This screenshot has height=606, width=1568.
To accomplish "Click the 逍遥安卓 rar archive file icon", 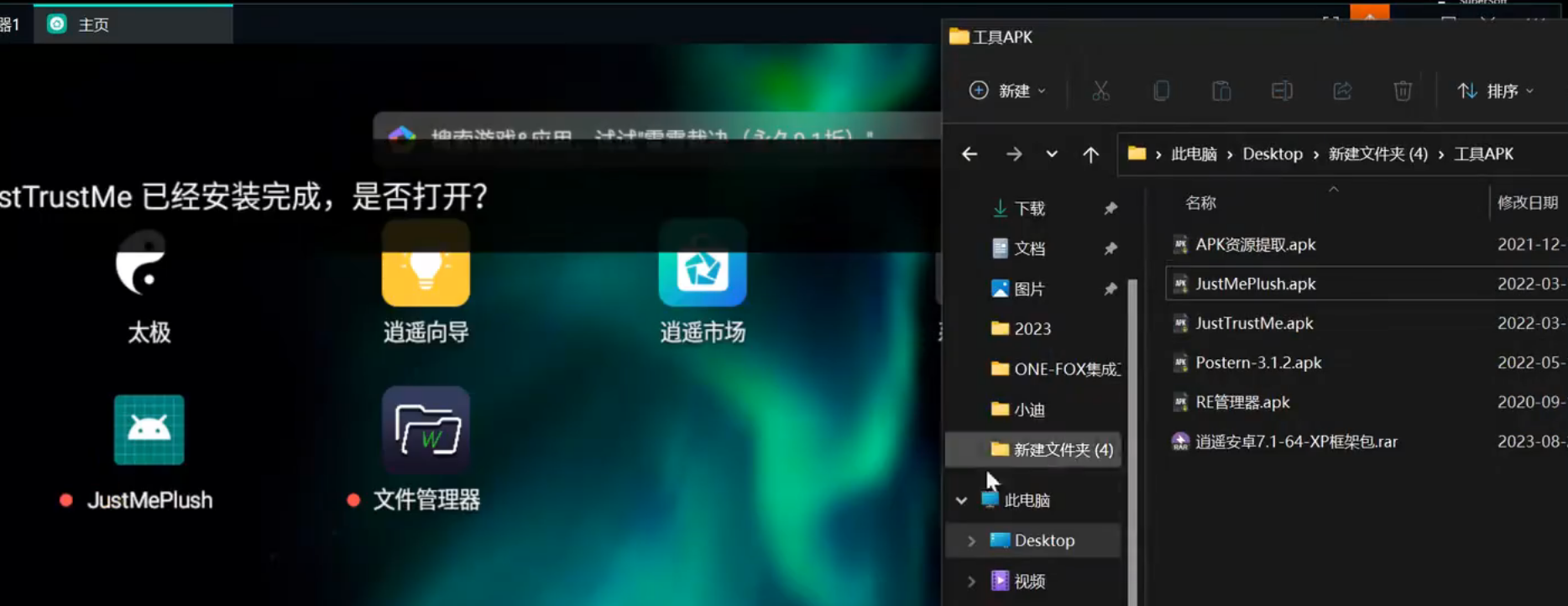I will tap(1180, 441).
